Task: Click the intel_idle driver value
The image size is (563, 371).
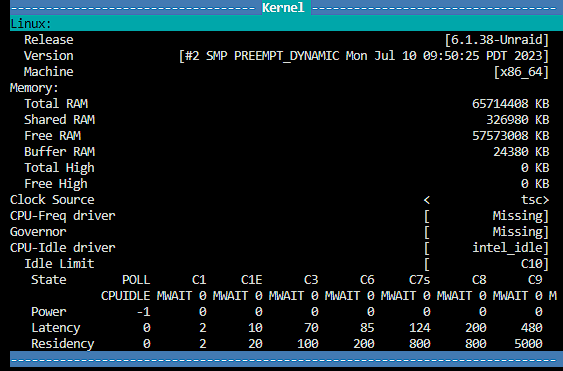Action: tap(487, 248)
